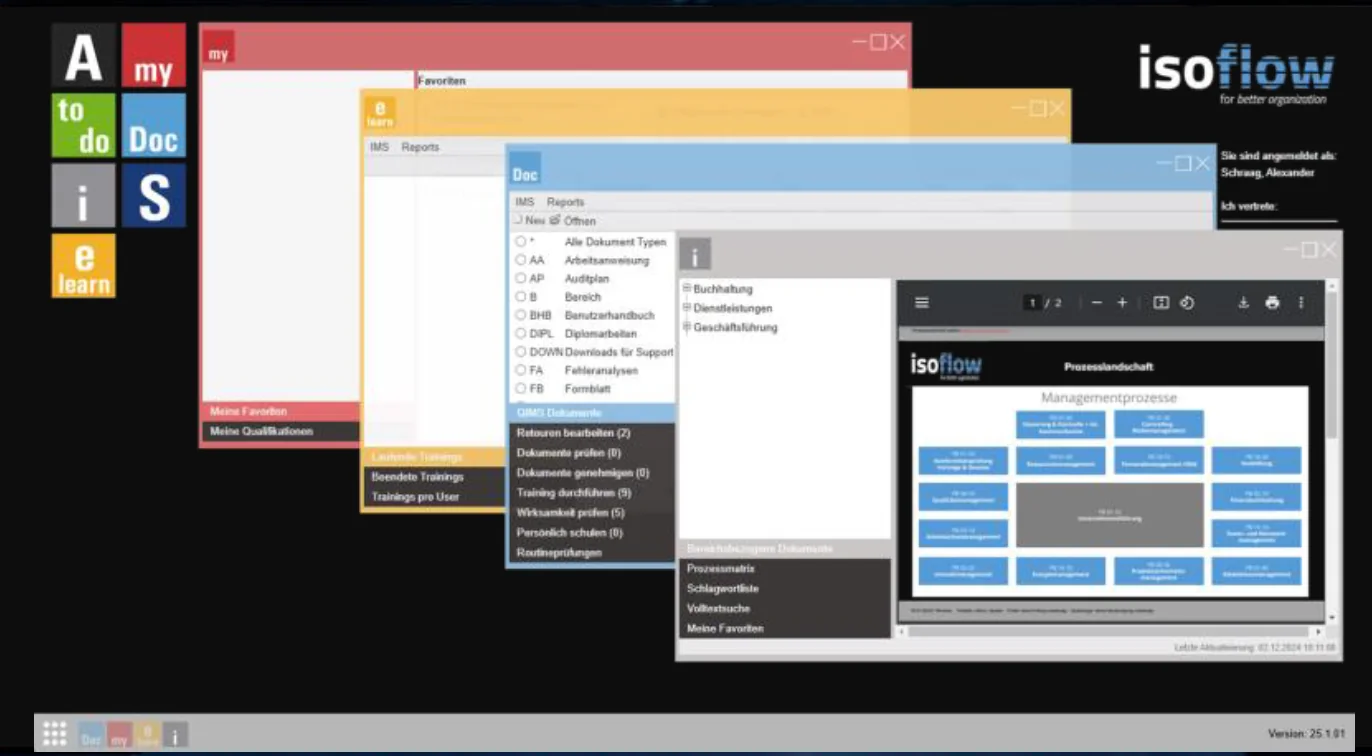Open Training durchführen (9)
Viewport: 1372px width, 756px height.
tap(592, 493)
